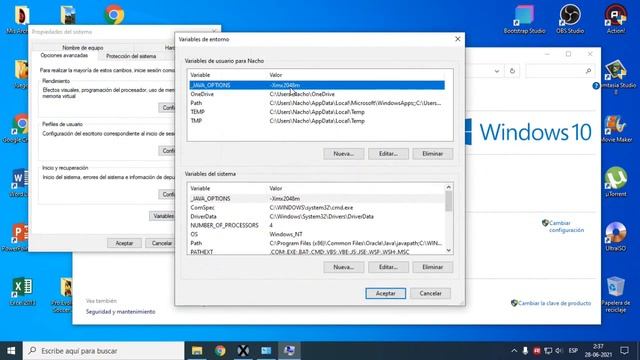This screenshot has width=640, height=360.
Task: Open Cambiar configuración link
Action: (567, 227)
